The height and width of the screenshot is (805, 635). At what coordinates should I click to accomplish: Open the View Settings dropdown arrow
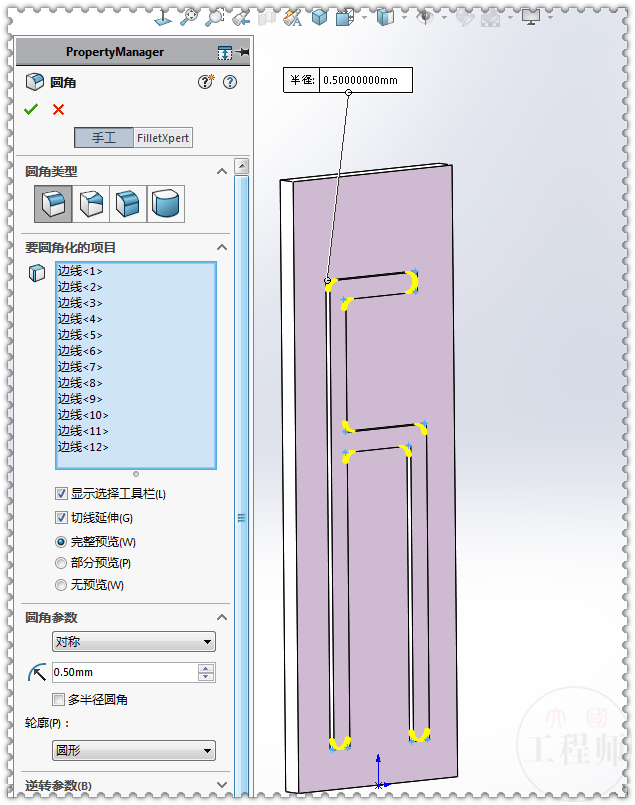pos(550,17)
